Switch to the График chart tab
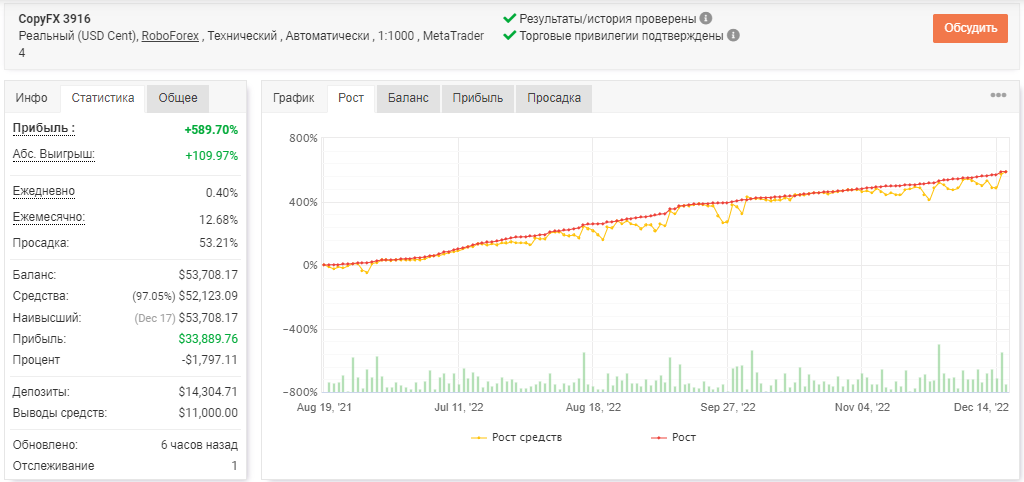 click(294, 98)
